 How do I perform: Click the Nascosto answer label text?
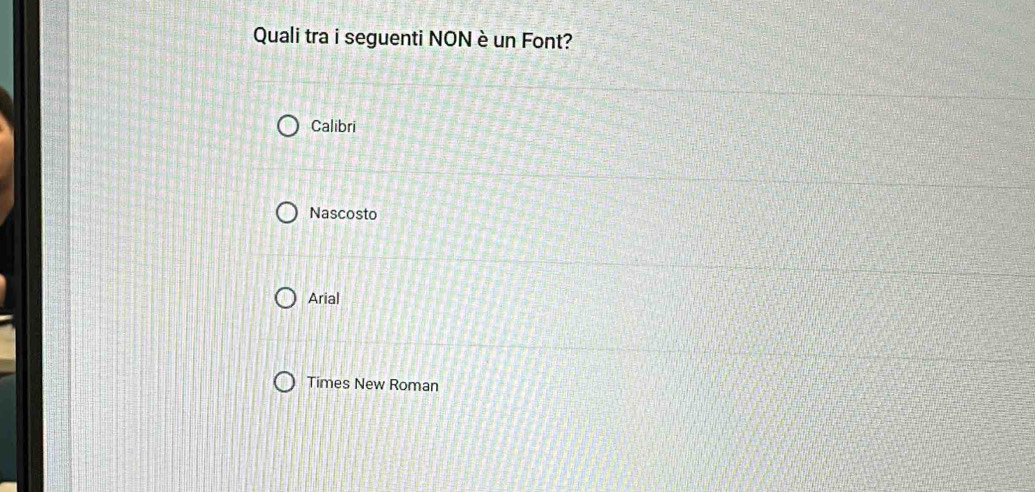coord(343,213)
